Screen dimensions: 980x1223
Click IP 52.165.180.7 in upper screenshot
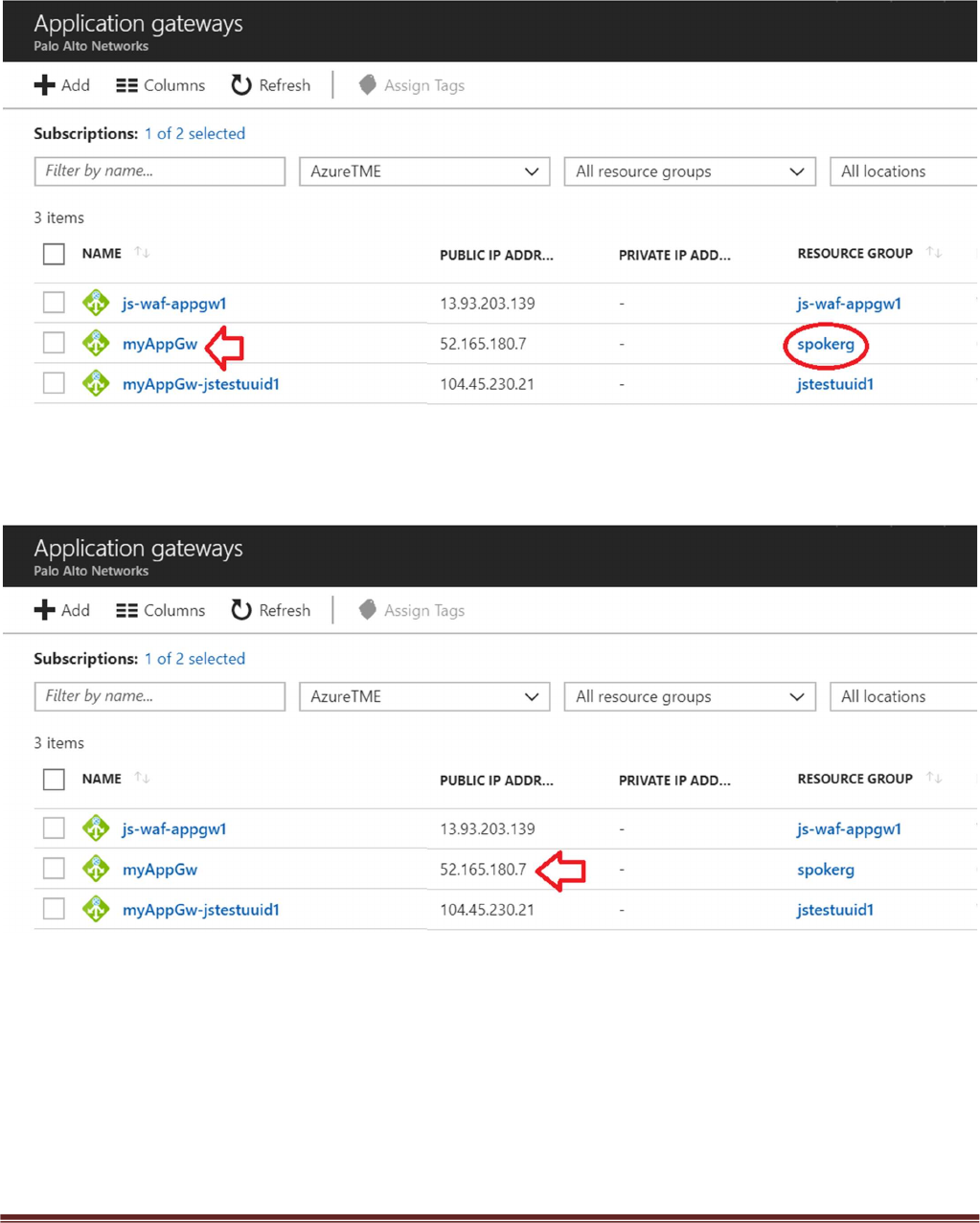pyautogui.click(x=483, y=344)
